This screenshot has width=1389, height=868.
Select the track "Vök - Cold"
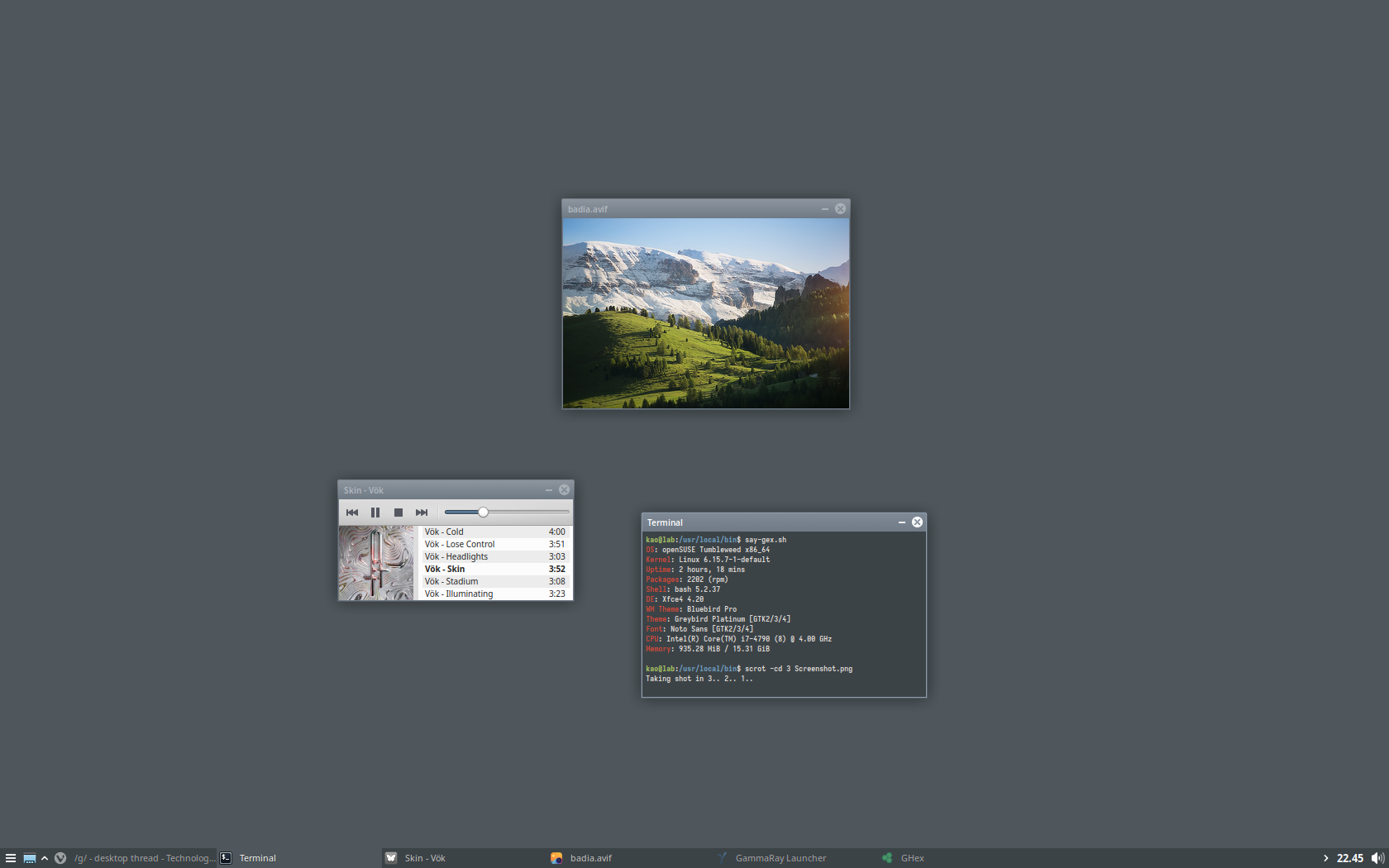click(494, 532)
